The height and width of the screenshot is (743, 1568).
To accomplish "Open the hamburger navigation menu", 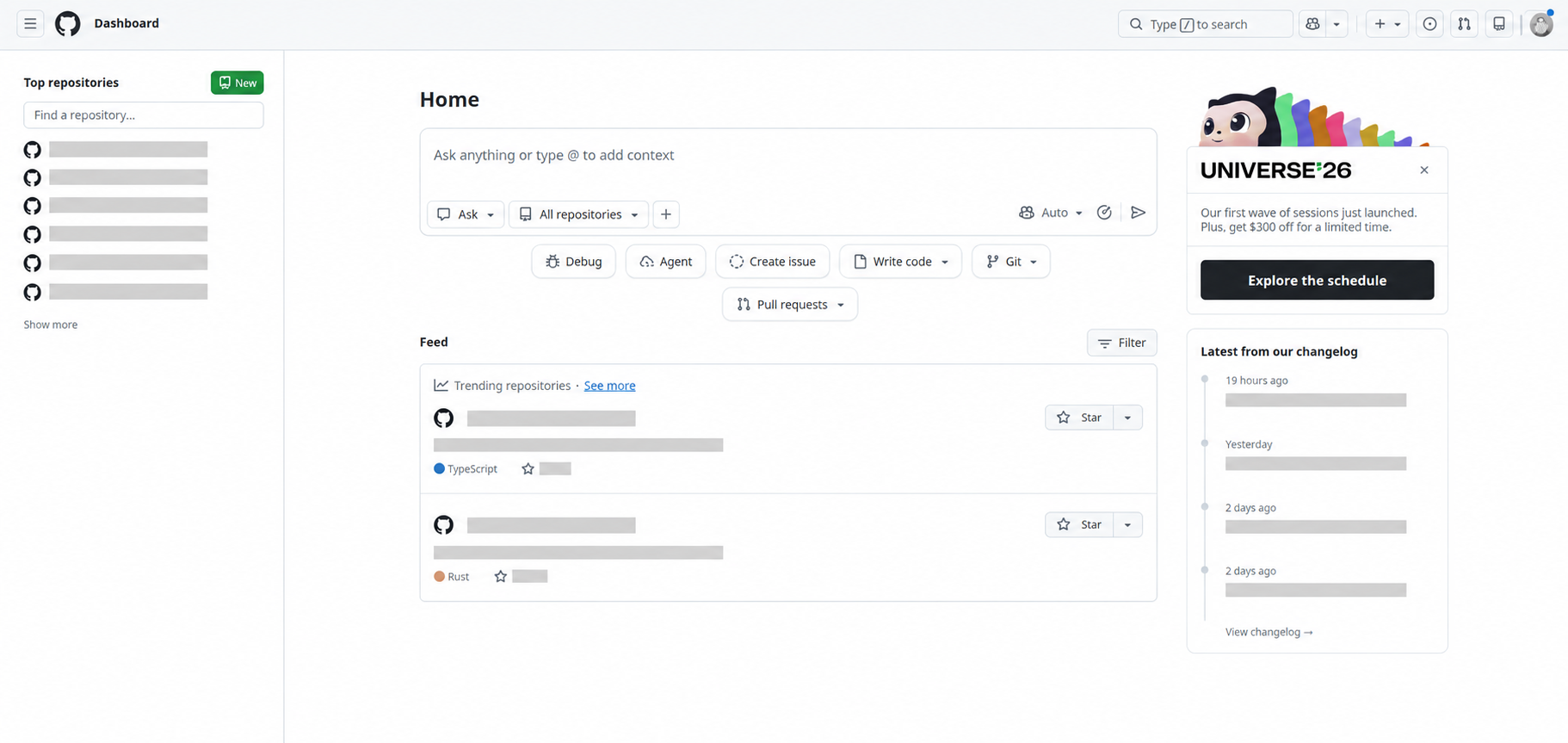I will 30,24.
